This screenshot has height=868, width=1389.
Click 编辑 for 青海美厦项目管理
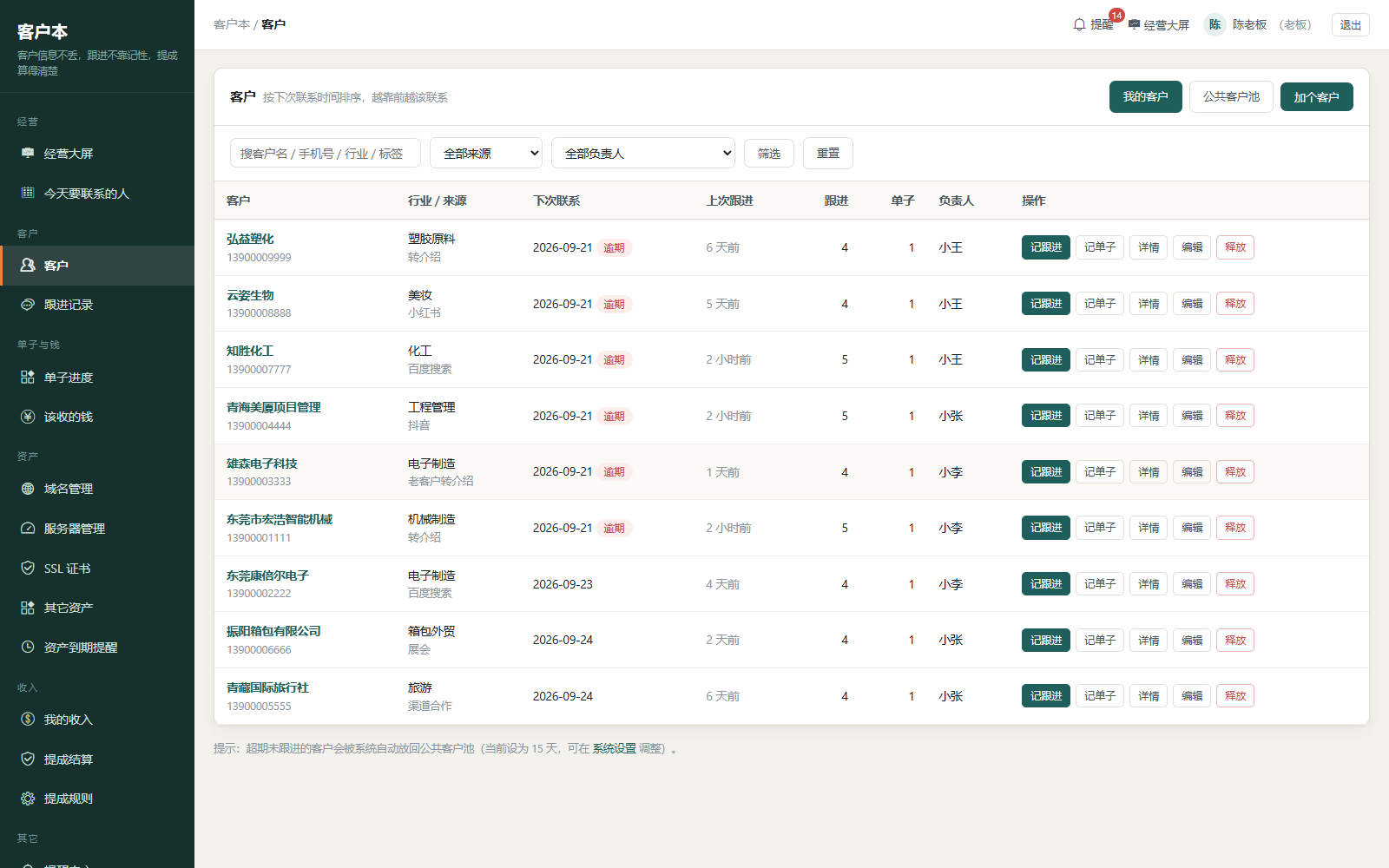click(x=1192, y=416)
